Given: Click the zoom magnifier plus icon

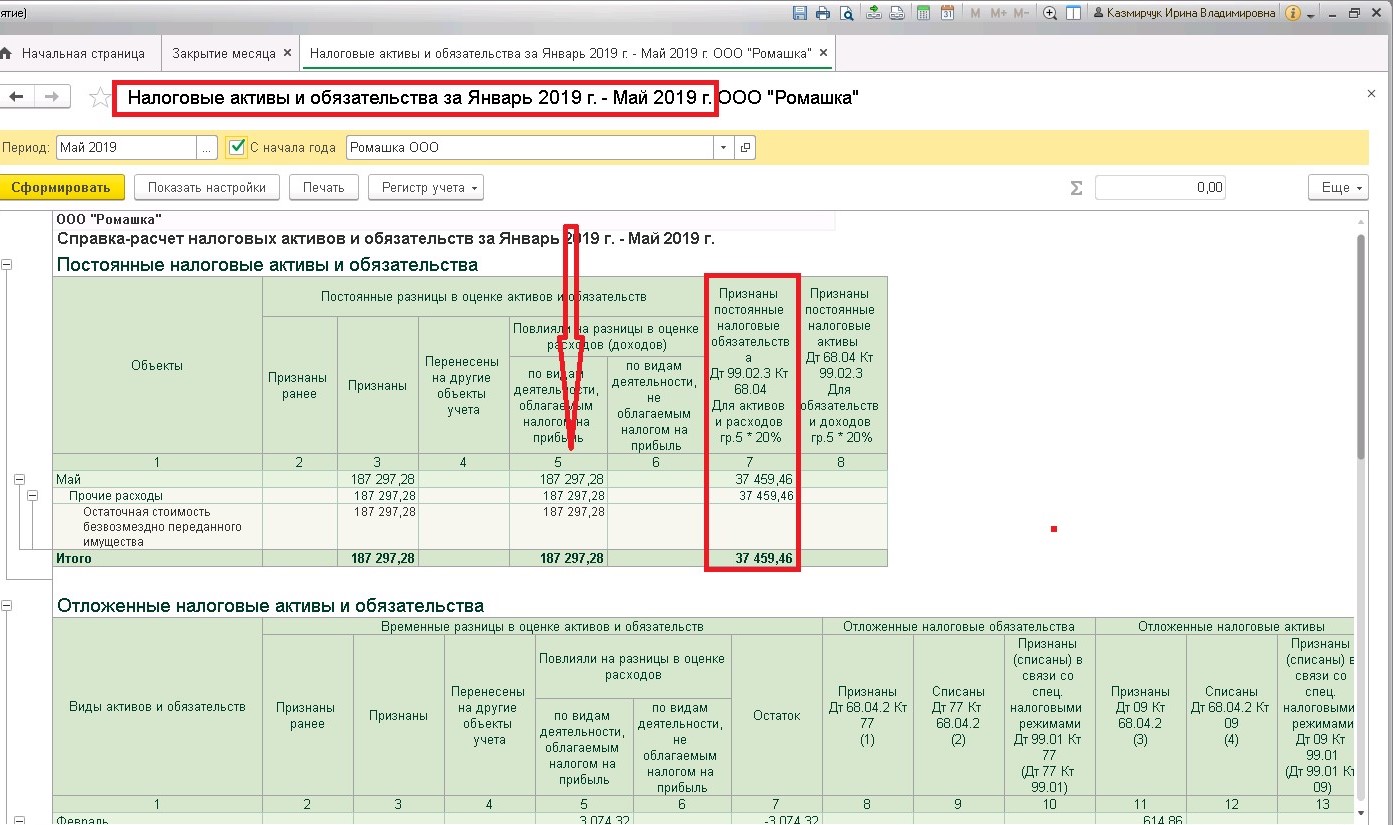Looking at the screenshot, I should tap(1050, 13).
